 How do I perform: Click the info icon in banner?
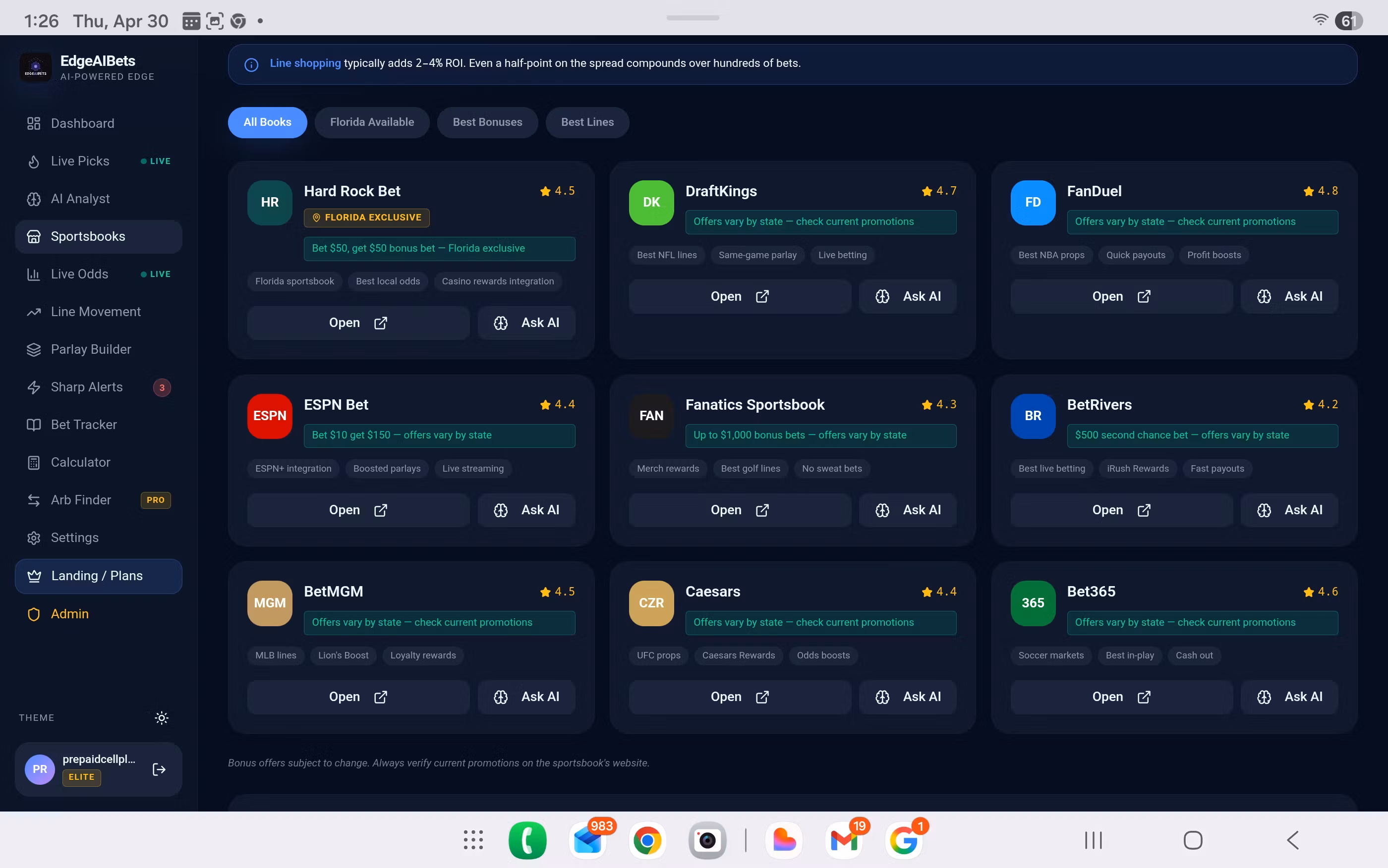pyautogui.click(x=251, y=65)
